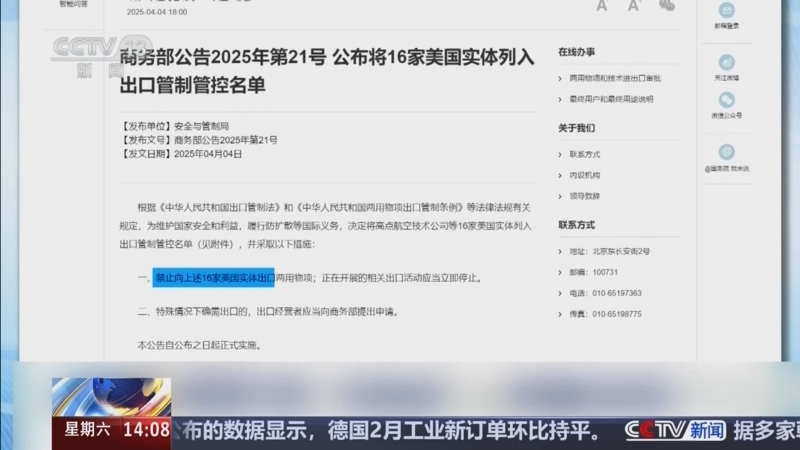
Task: Click the WeChat share icon near the font buttons
Action: tap(667, 5)
